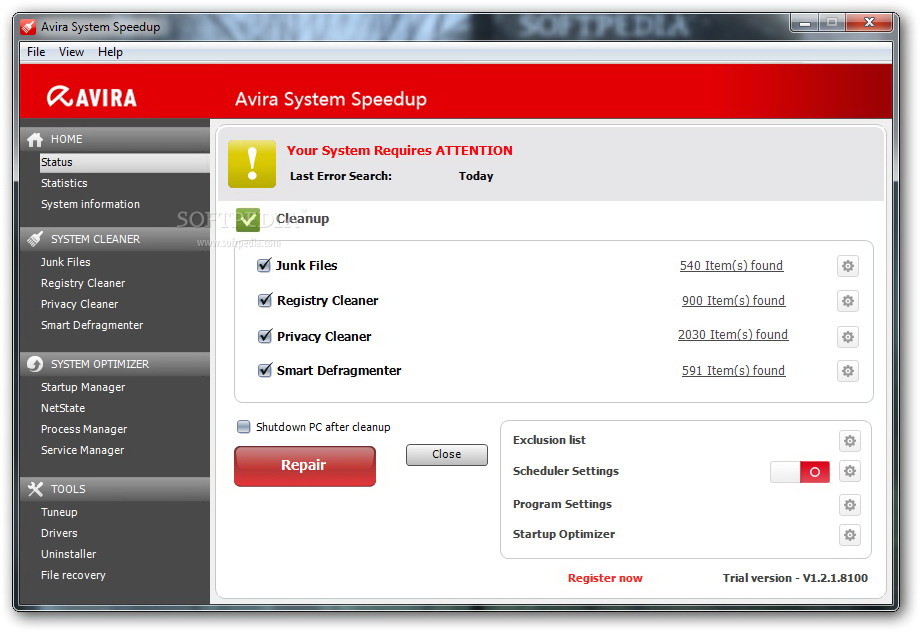The width and height of the screenshot is (920, 632).
Task: Click the green Cleanup checkmark icon
Action: [248, 220]
